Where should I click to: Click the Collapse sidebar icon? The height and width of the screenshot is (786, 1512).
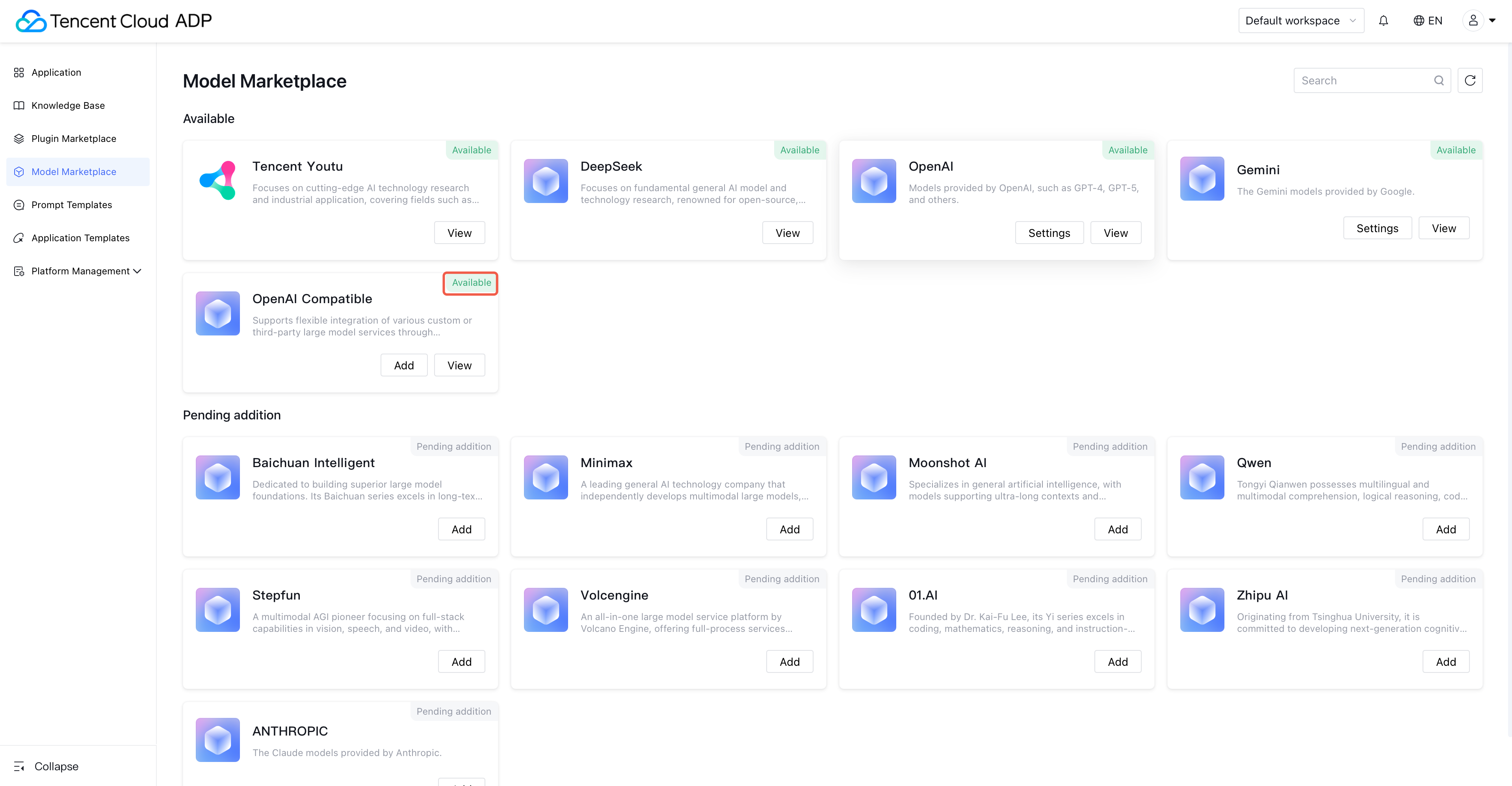pos(19,766)
